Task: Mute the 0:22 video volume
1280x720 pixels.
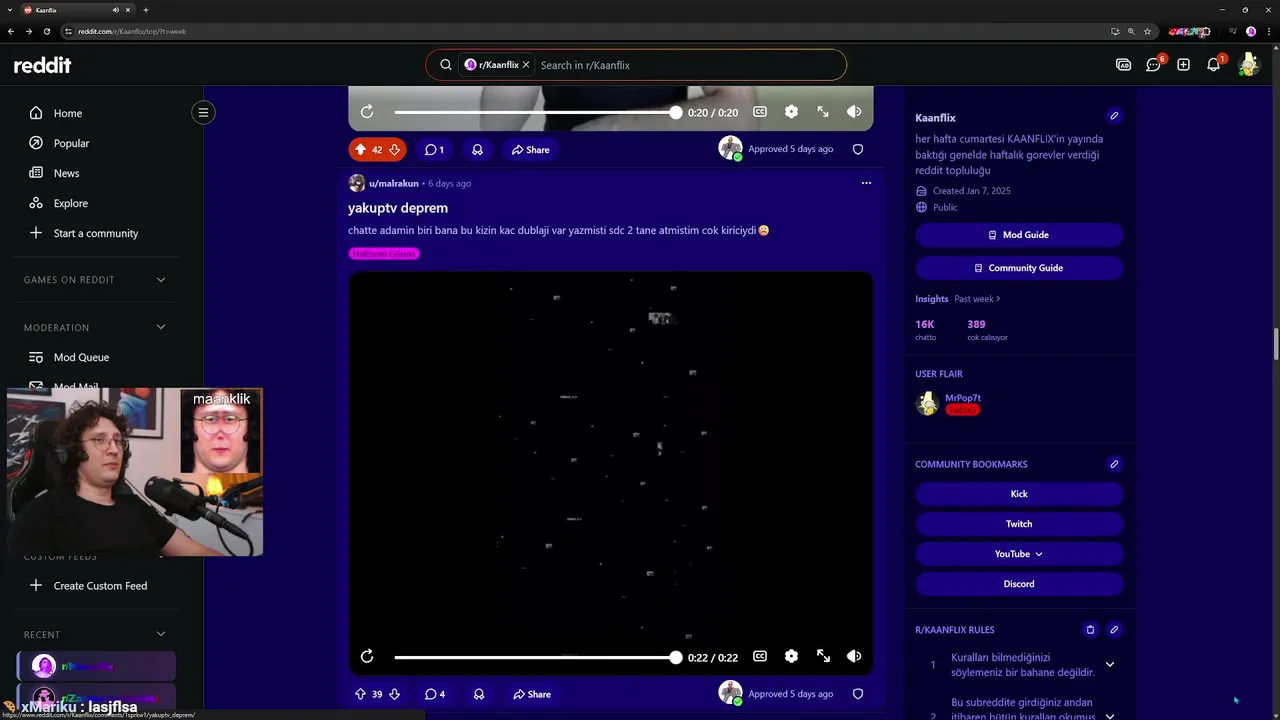Action: tap(854, 656)
